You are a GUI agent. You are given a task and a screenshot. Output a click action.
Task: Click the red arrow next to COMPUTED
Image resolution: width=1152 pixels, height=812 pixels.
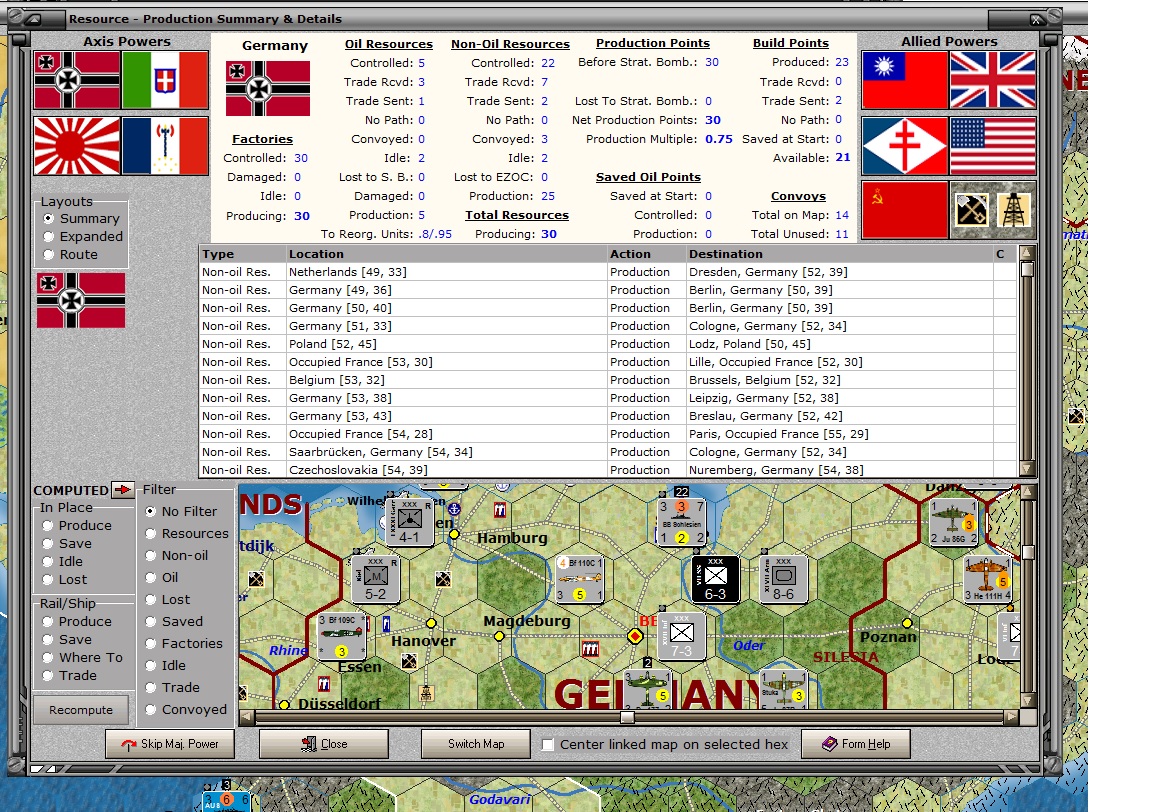(122, 489)
